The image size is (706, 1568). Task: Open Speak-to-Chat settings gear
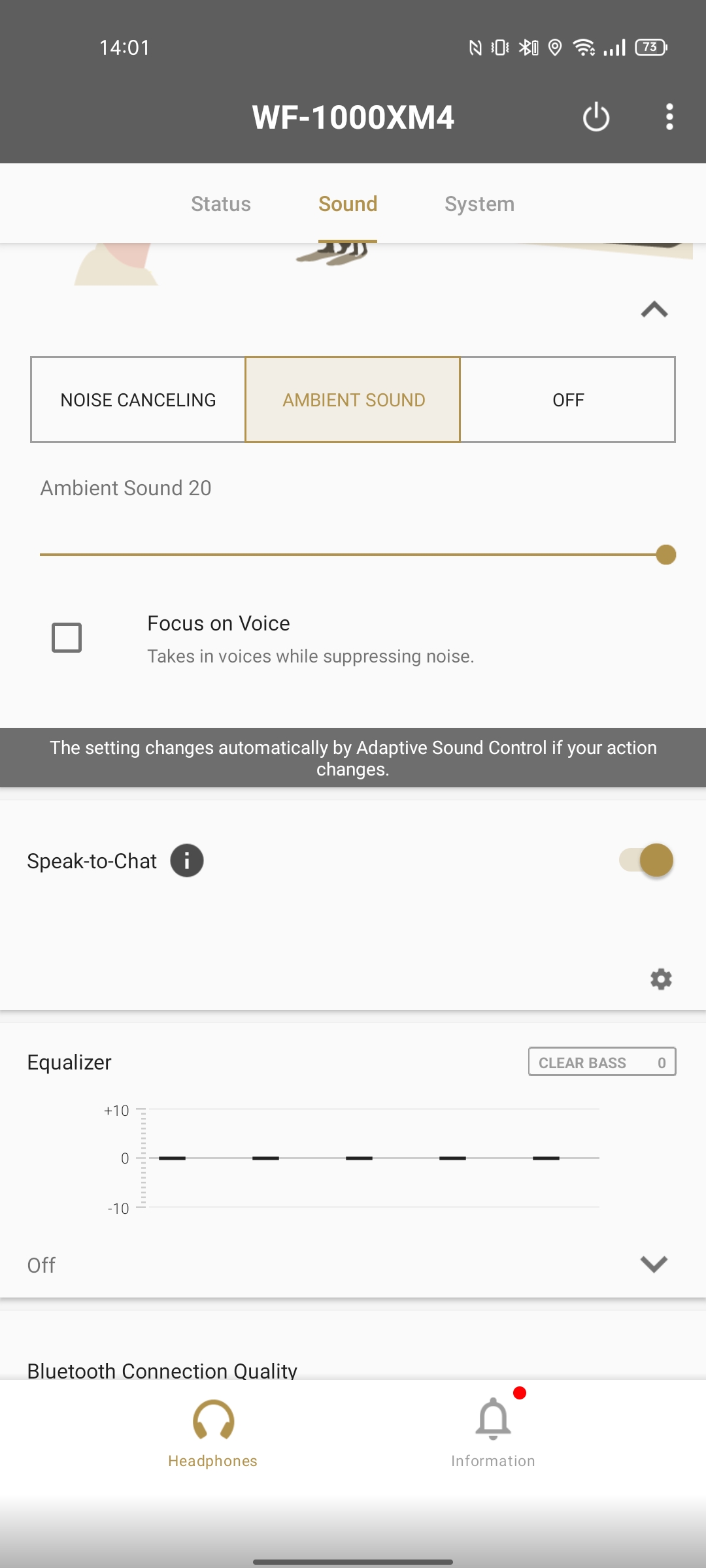click(661, 979)
